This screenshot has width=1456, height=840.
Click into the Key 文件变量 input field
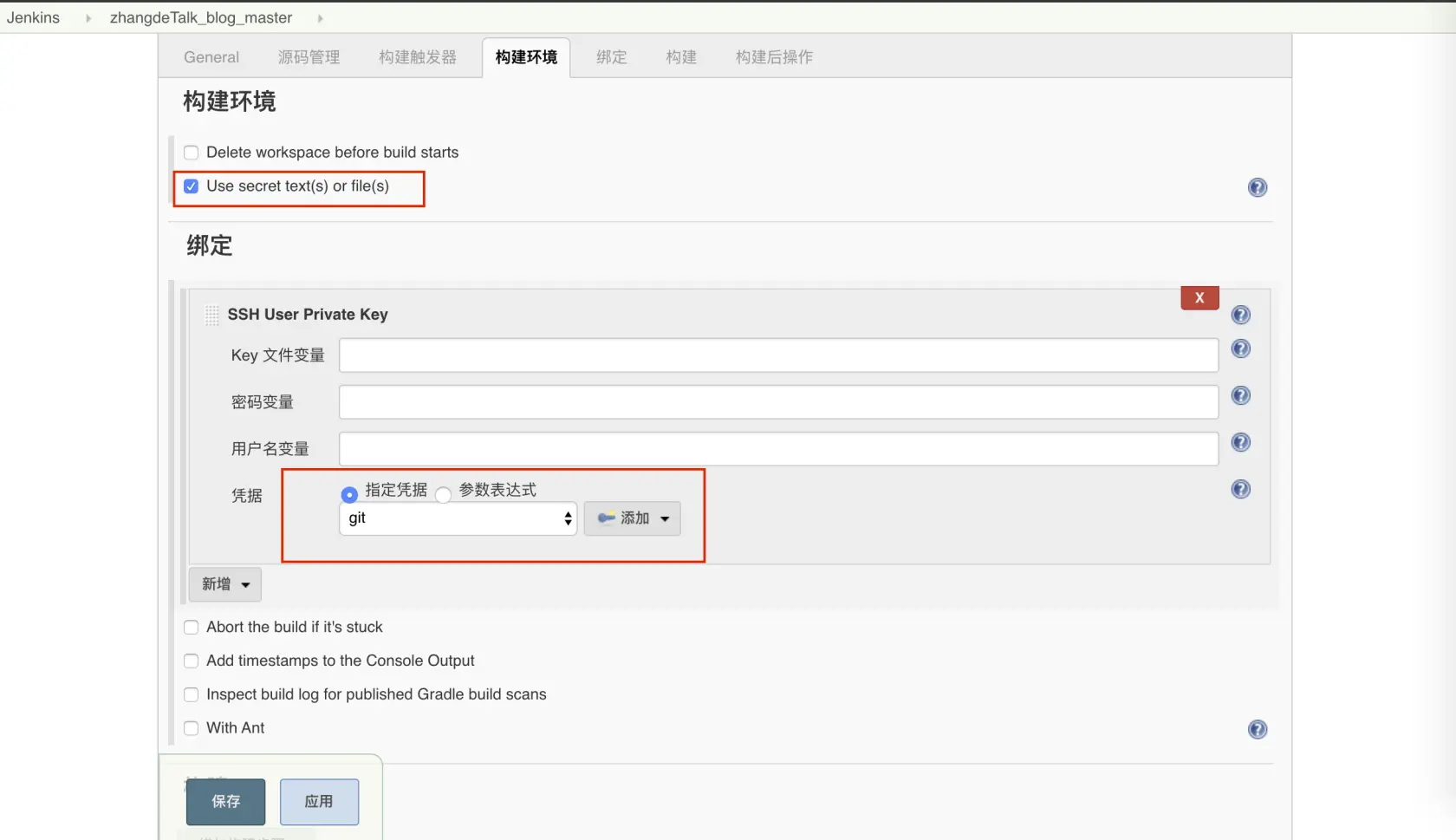point(777,355)
